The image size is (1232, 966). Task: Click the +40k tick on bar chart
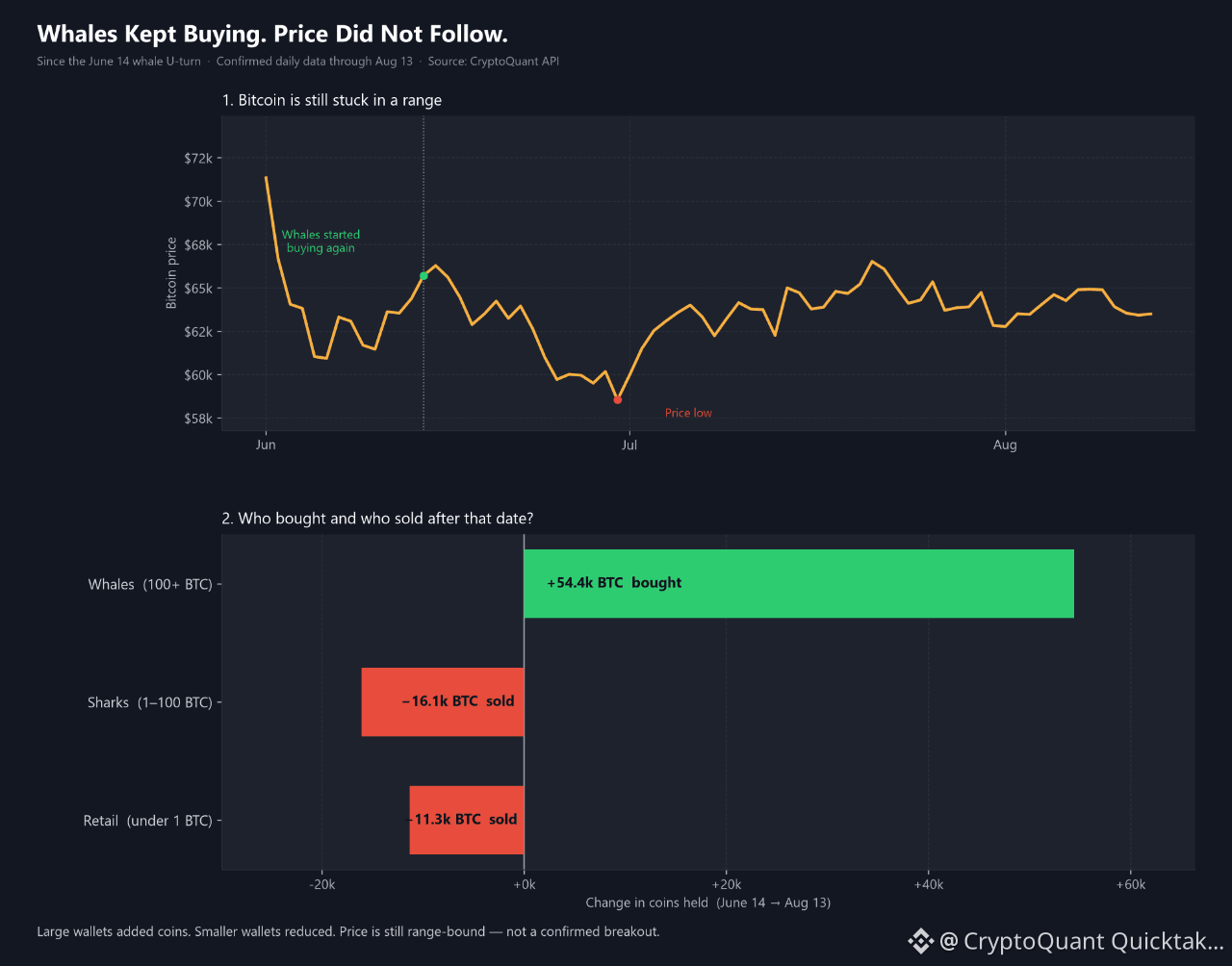(928, 884)
